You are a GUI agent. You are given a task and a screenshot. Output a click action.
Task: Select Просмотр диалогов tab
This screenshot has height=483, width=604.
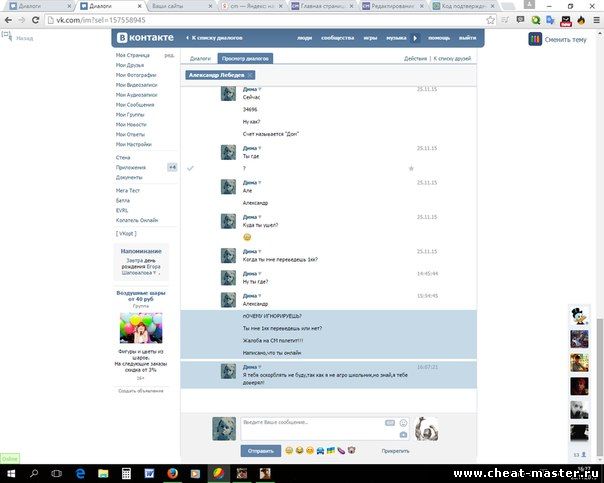coord(245,59)
